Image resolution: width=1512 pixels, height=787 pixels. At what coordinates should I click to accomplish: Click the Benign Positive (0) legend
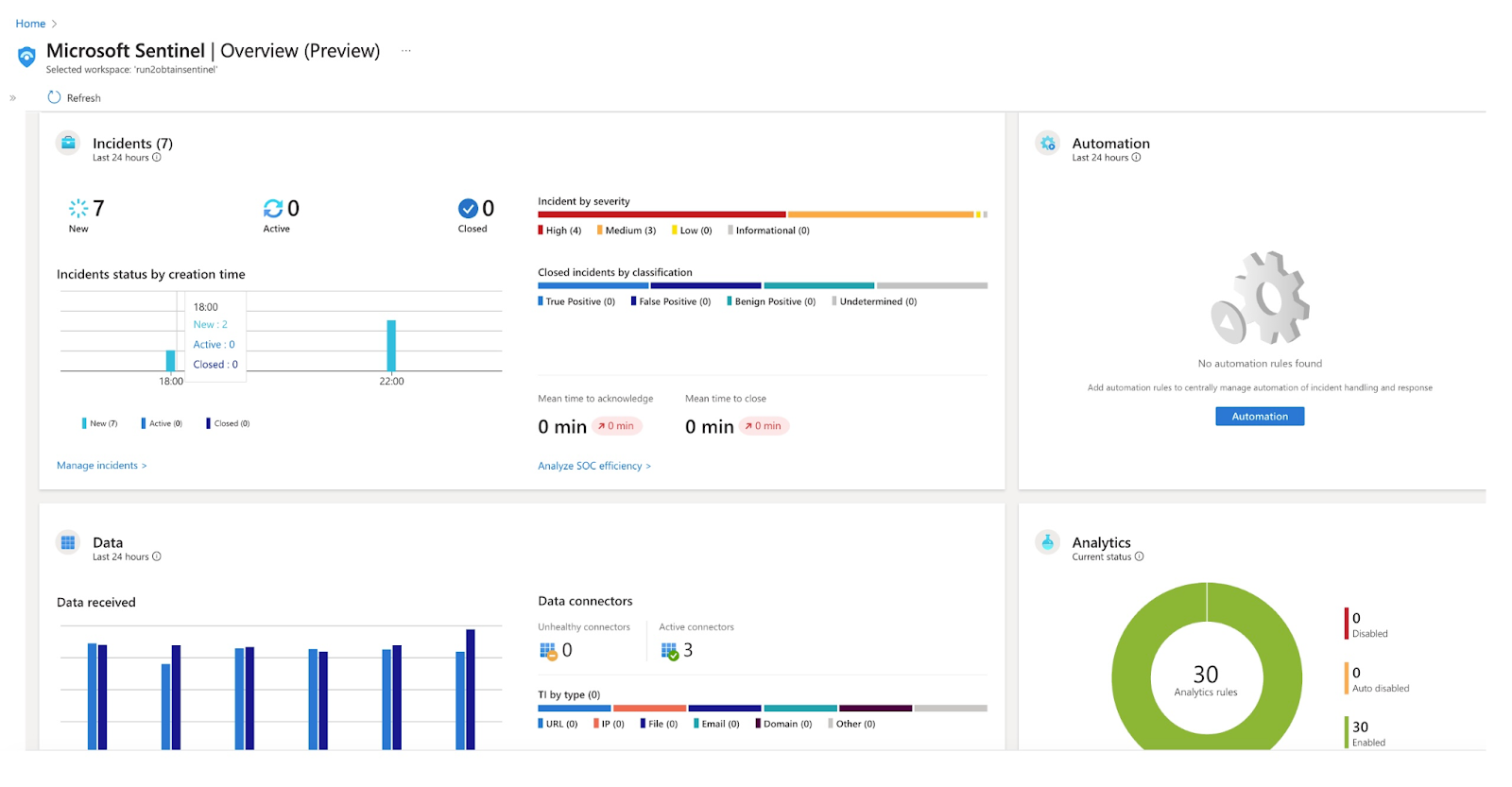coord(771,301)
